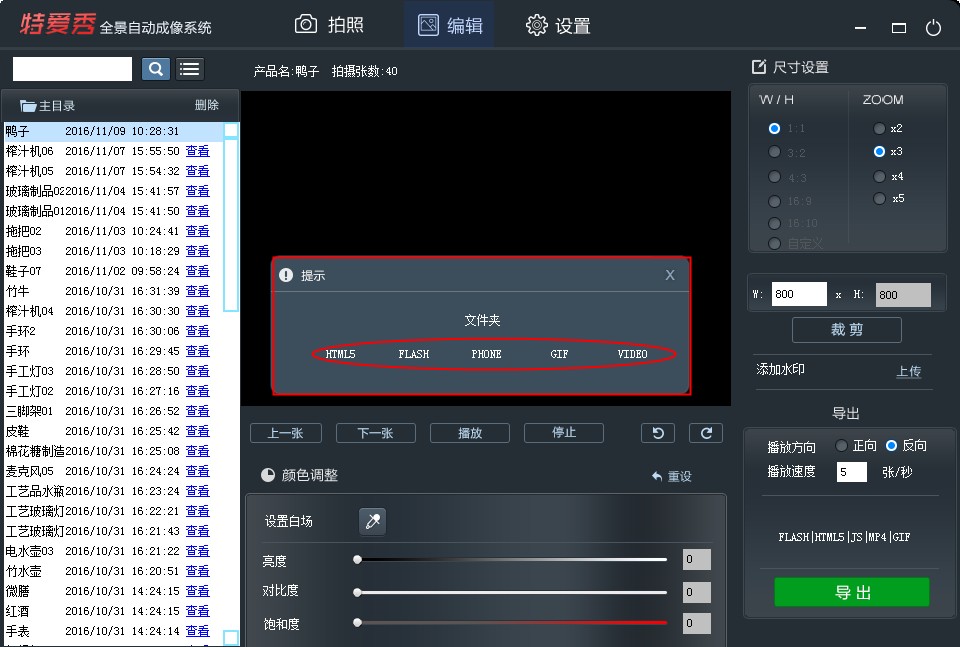Click the power exit icon
The width and height of the screenshot is (960, 647).
tap(933, 28)
